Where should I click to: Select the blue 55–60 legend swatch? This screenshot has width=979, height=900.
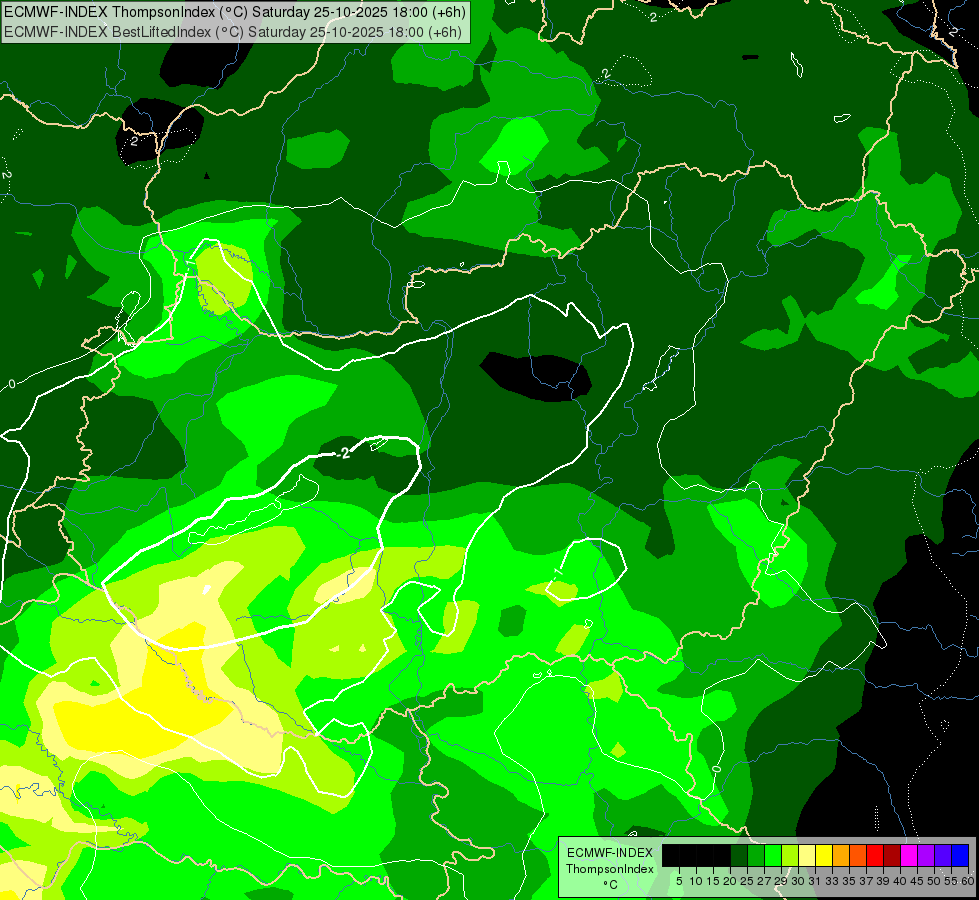[960, 855]
